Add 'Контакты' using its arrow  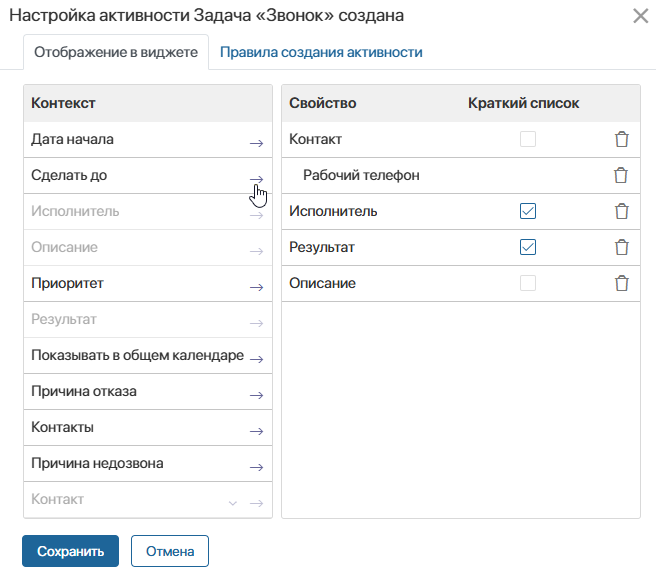pos(256,431)
